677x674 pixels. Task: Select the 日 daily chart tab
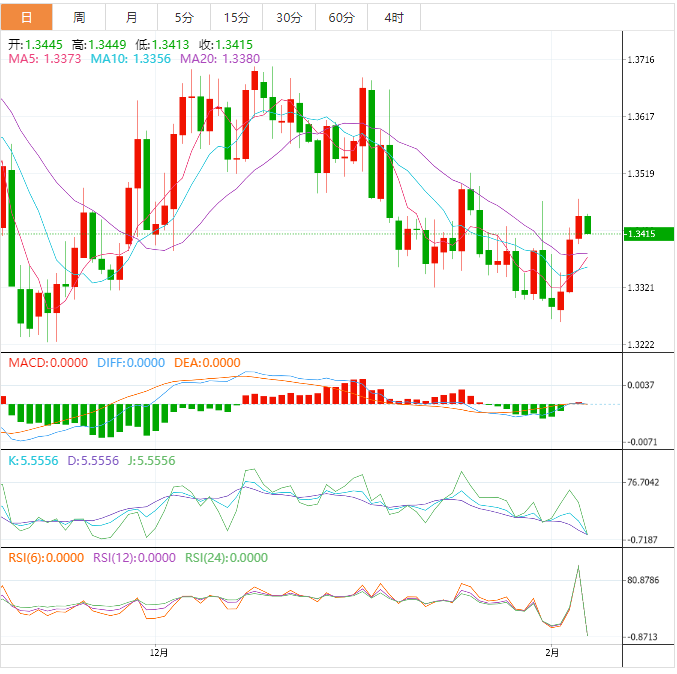(26, 17)
